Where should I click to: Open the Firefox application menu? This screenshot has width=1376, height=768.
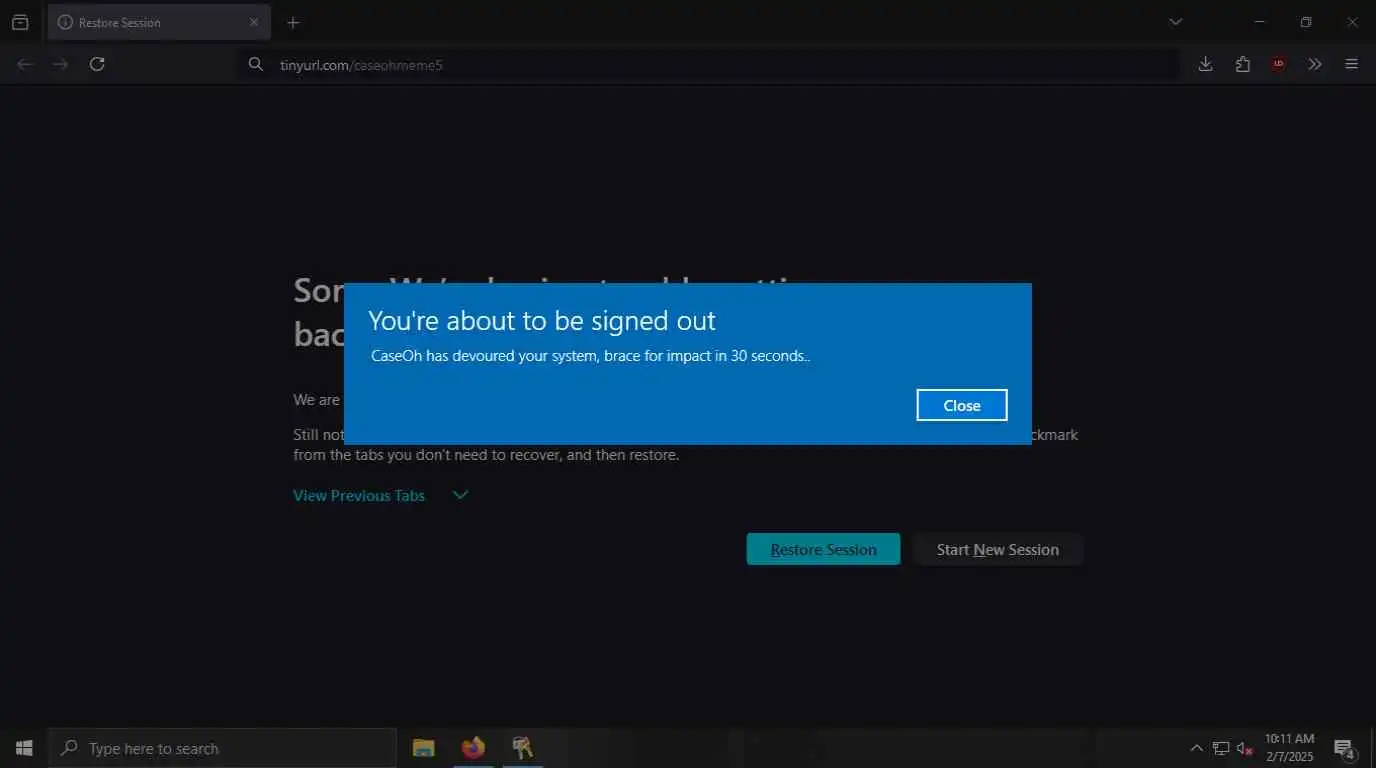1351,64
